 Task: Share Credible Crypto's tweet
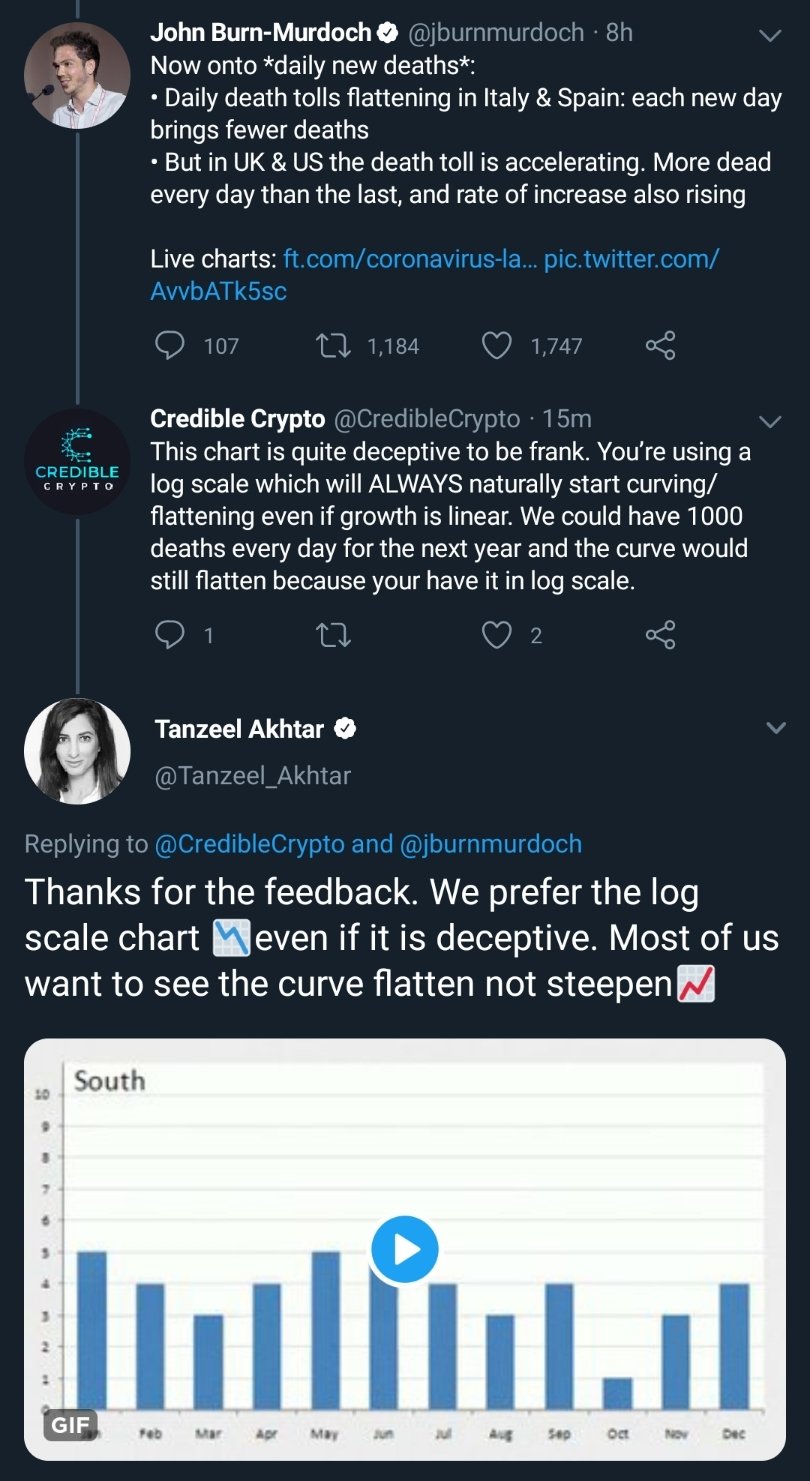(x=660, y=635)
